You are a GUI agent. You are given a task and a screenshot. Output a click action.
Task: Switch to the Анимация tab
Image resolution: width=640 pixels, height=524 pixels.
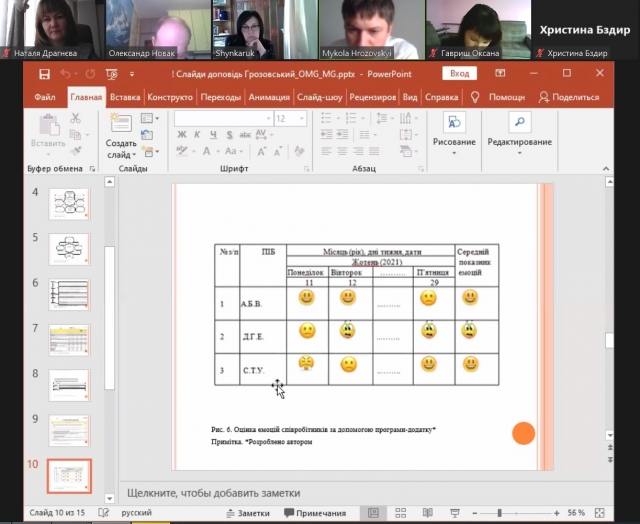268,97
